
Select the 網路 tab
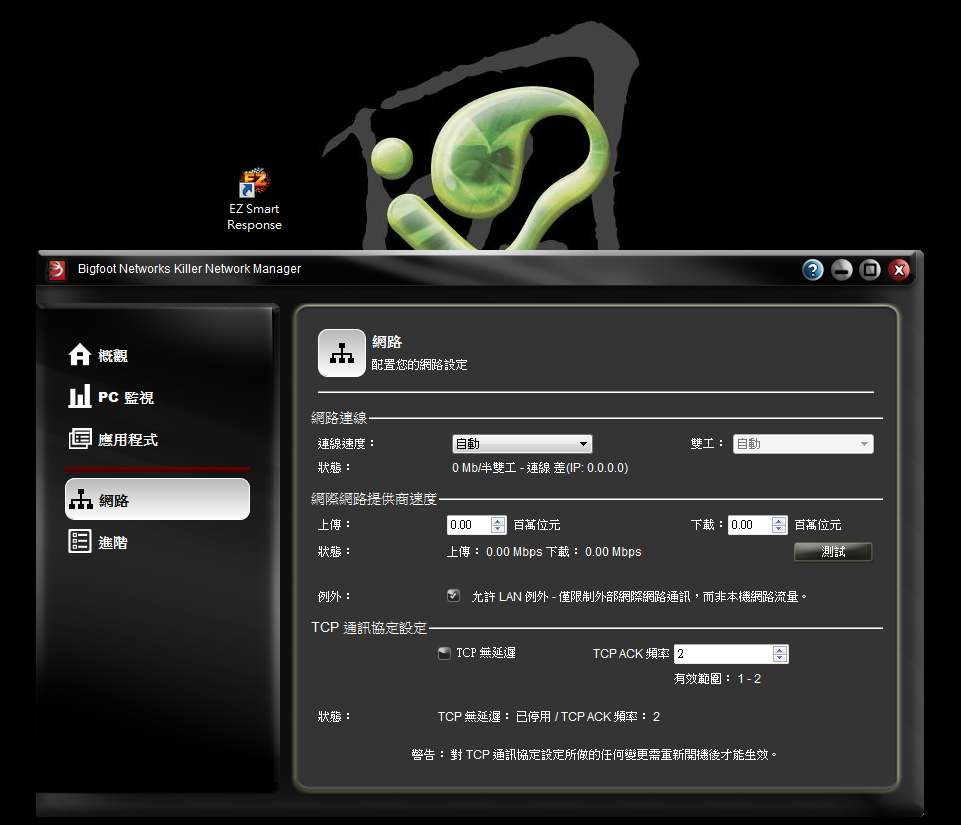tap(158, 500)
